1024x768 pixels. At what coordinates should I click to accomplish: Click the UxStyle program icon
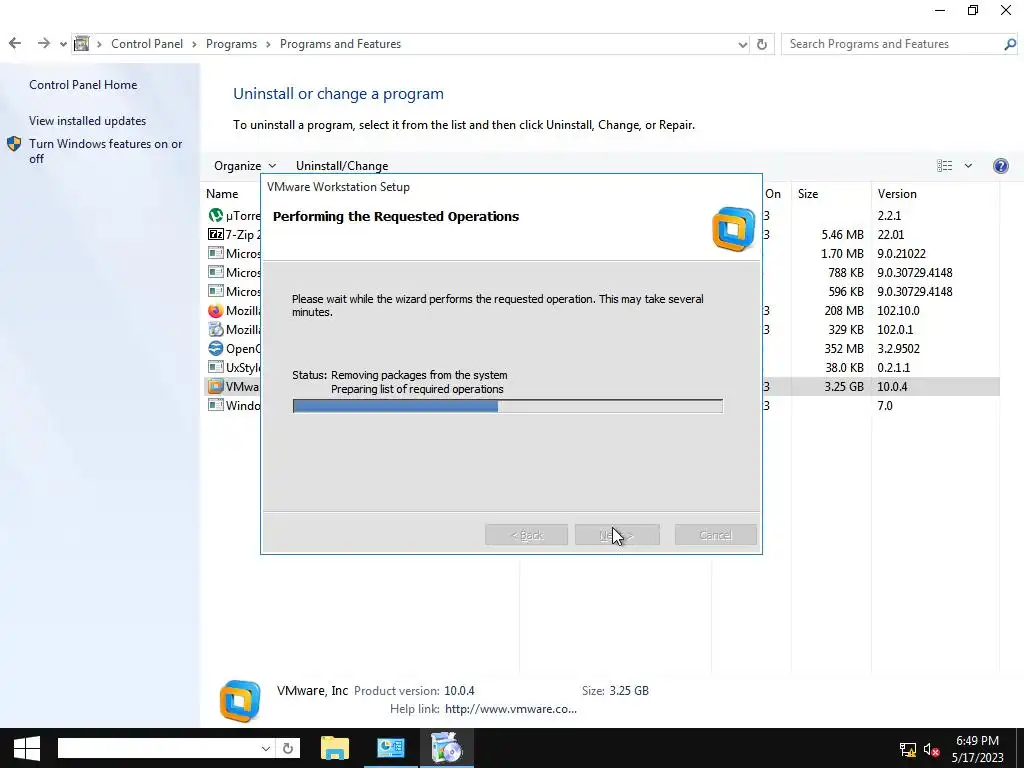[x=216, y=367]
